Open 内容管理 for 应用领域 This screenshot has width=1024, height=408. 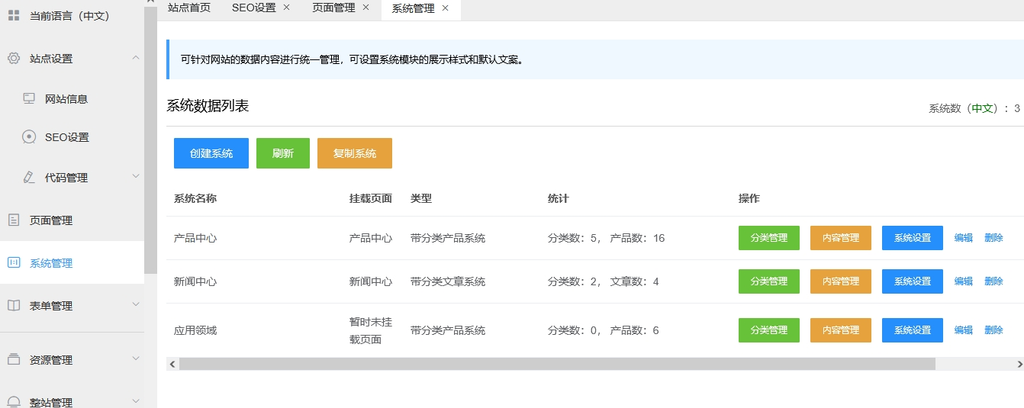(840, 330)
